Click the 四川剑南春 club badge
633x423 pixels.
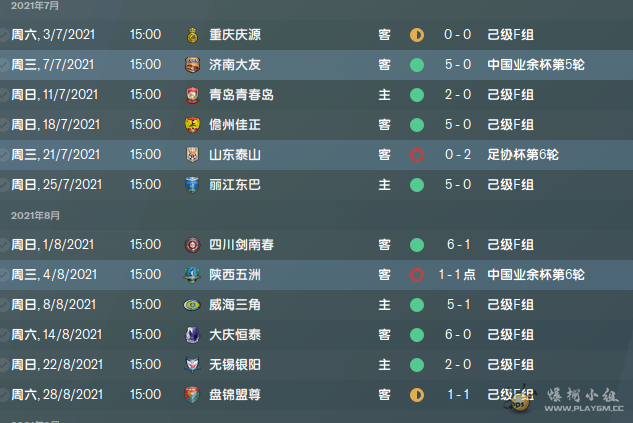tap(192, 245)
